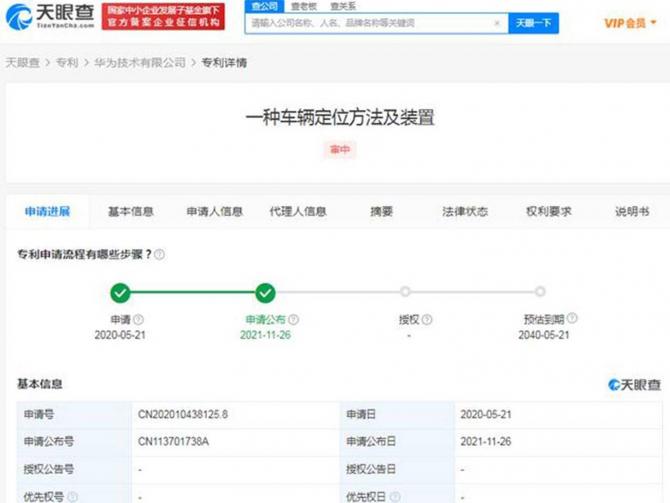The image size is (670, 503).
Task: Open the VIP会员 dropdown
Action: coord(631,23)
